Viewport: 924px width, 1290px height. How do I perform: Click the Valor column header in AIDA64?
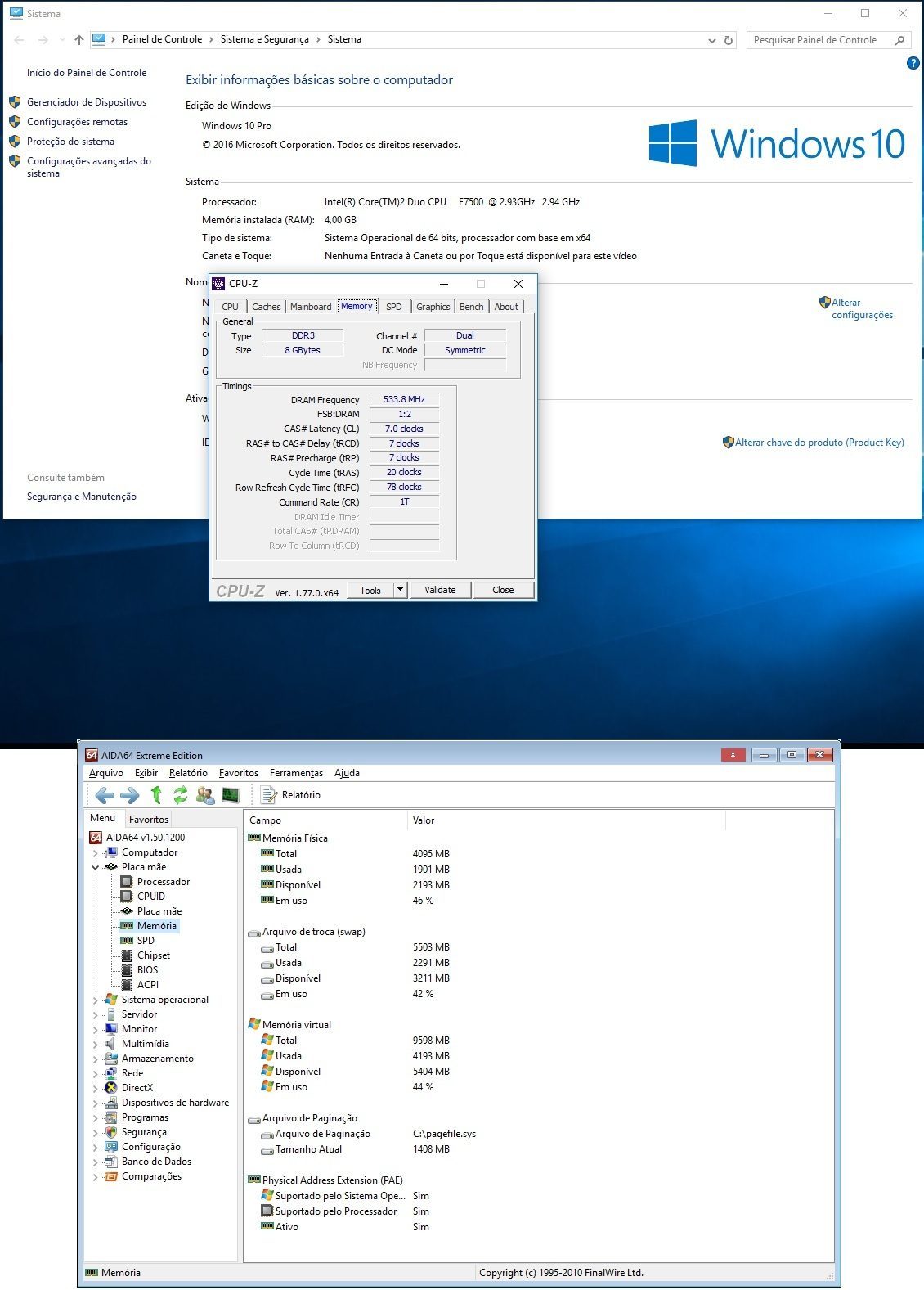coord(566,820)
